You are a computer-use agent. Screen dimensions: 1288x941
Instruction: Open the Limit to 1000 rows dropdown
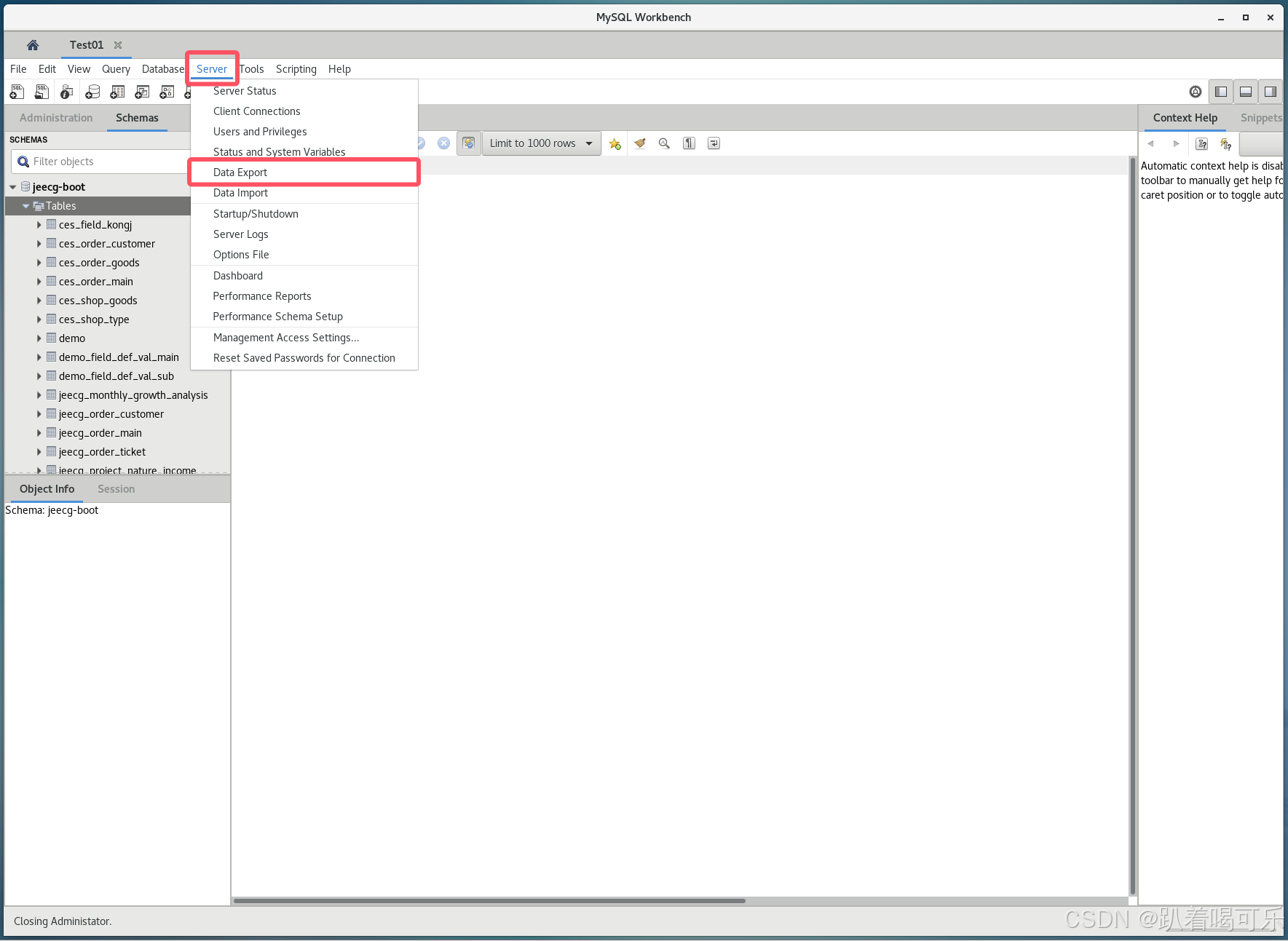[541, 143]
